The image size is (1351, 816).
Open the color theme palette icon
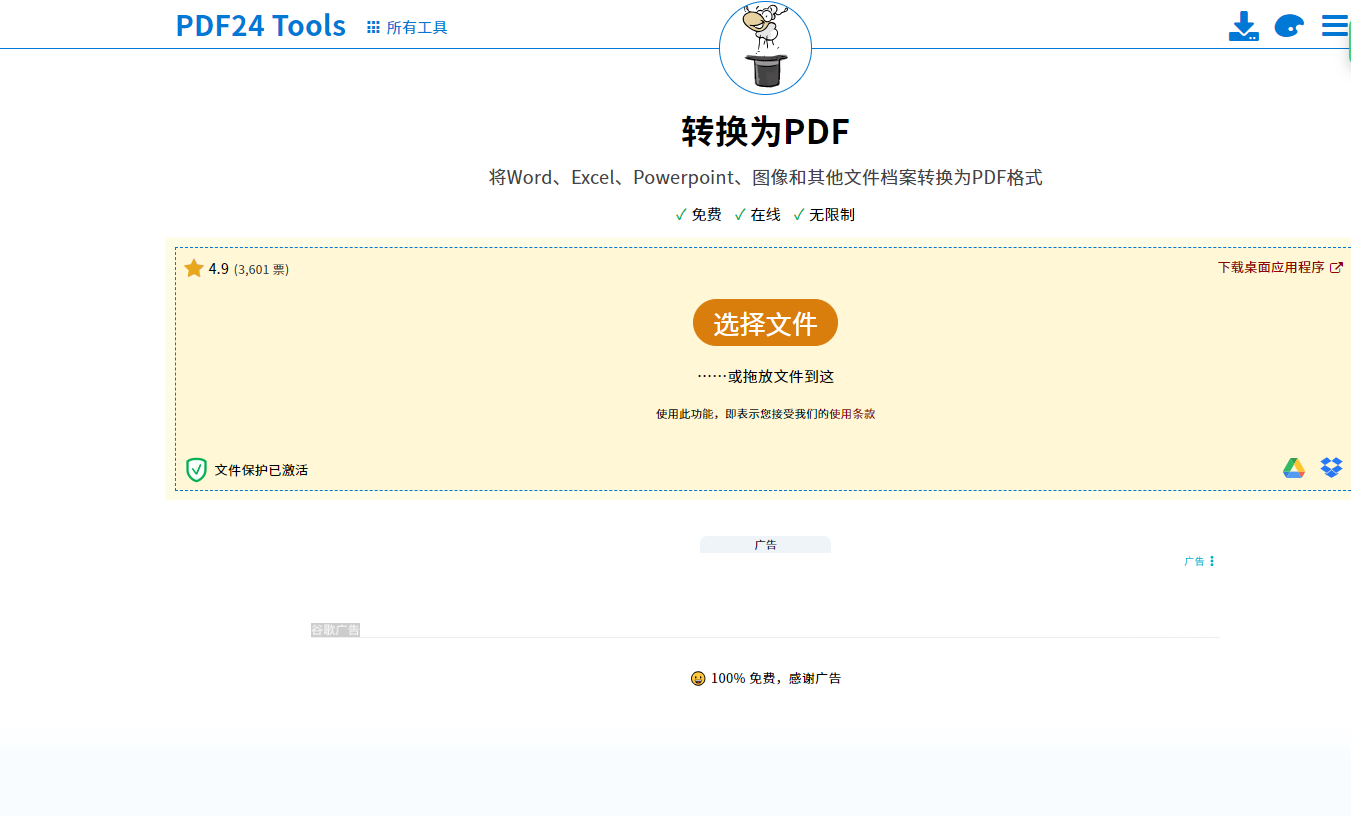(1289, 26)
